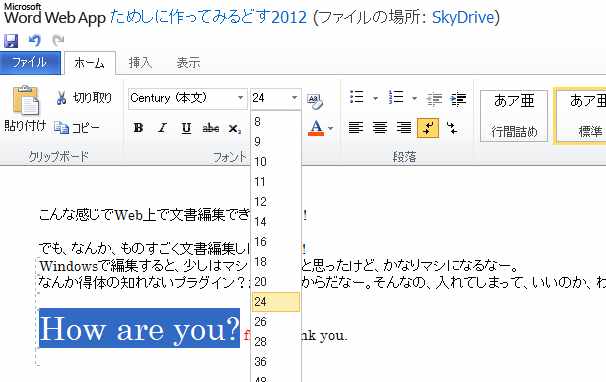Switch to the 挿入 tab
This screenshot has width=606, height=382.
tap(140, 63)
